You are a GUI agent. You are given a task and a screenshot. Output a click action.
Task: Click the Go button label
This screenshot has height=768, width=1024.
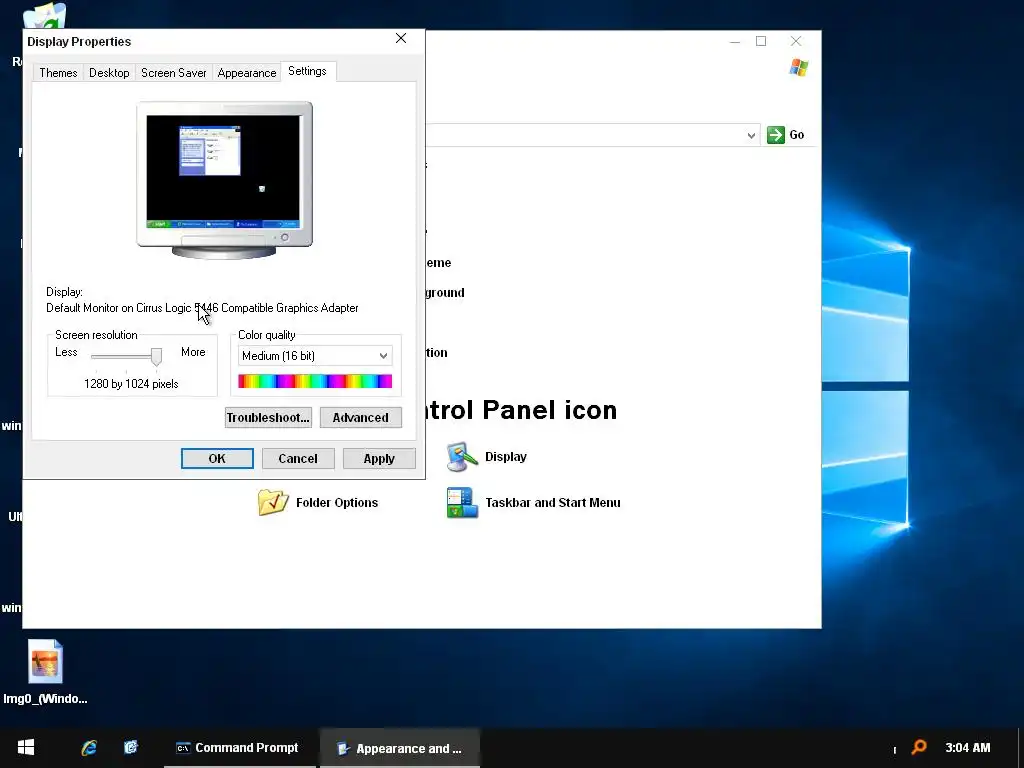click(797, 135)
